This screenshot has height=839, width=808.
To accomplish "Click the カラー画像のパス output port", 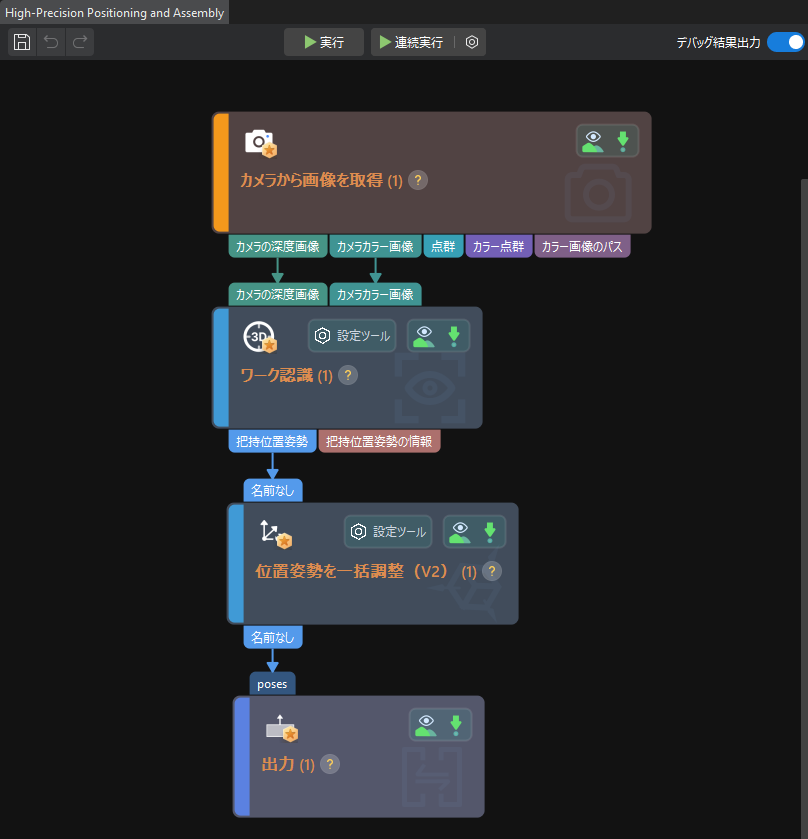I will click(x=582, y=247).
